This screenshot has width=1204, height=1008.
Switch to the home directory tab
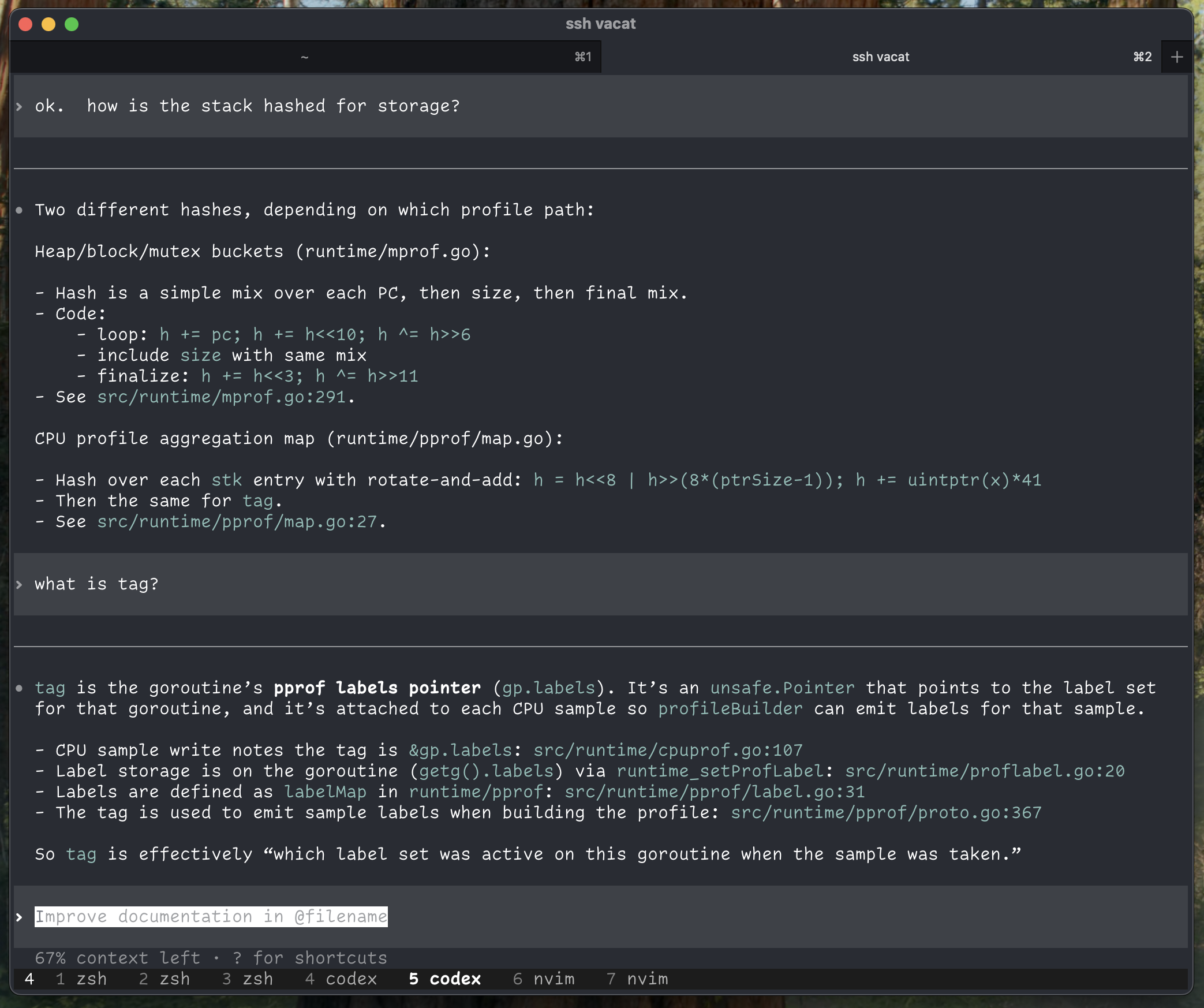click(305, 57)
